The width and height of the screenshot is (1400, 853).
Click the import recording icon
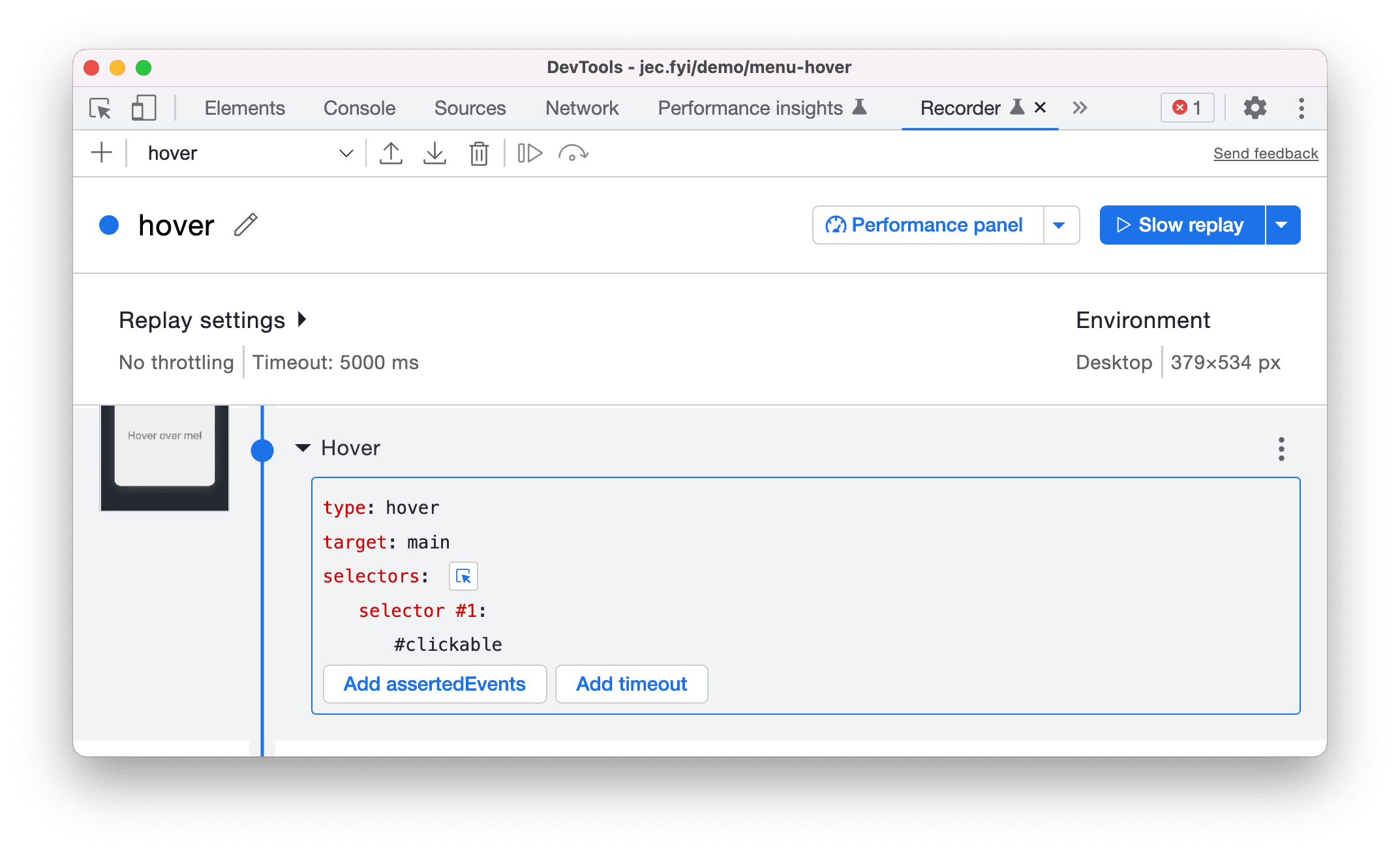(x=434, y=152)
